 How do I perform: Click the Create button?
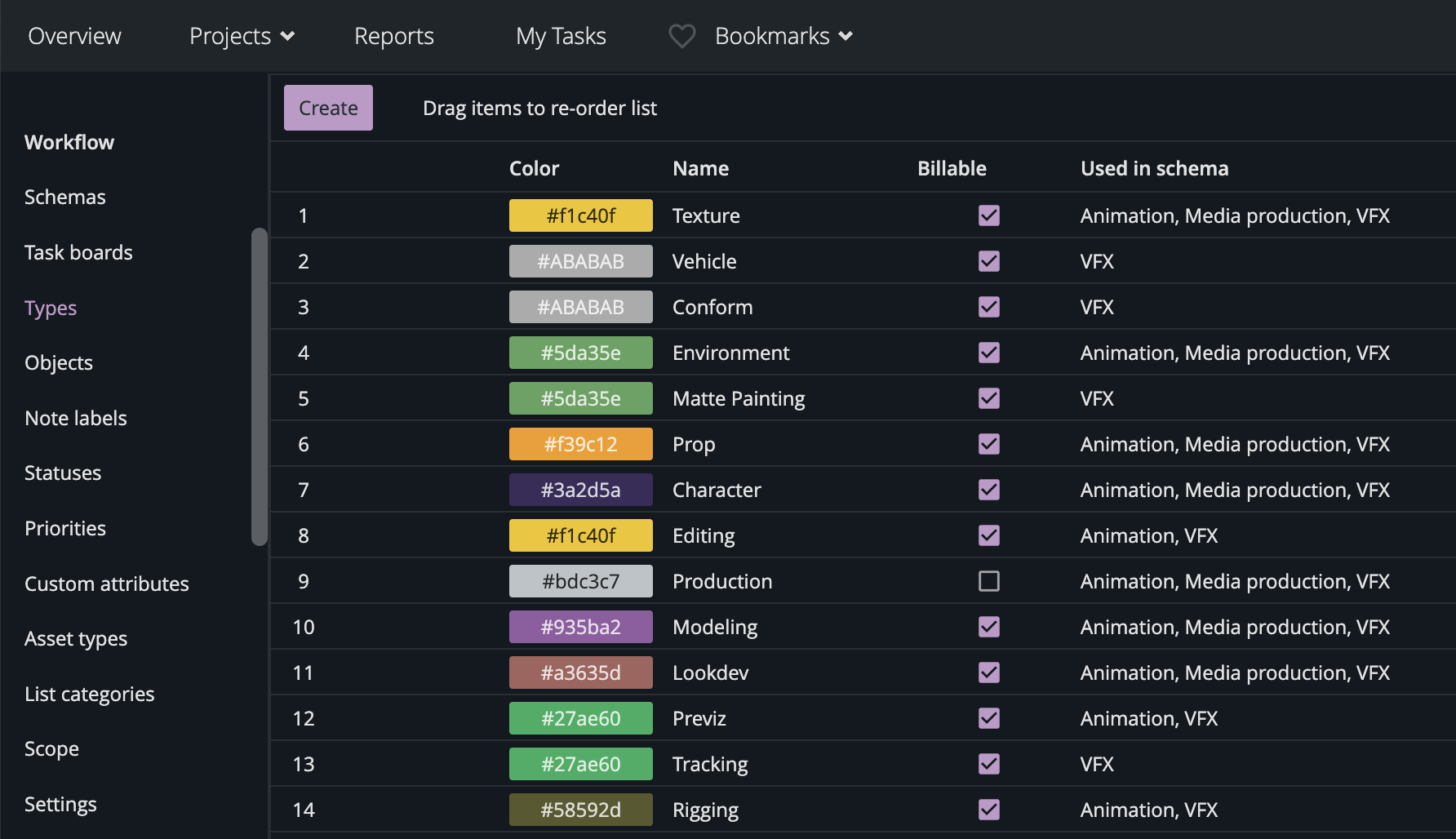327,107
